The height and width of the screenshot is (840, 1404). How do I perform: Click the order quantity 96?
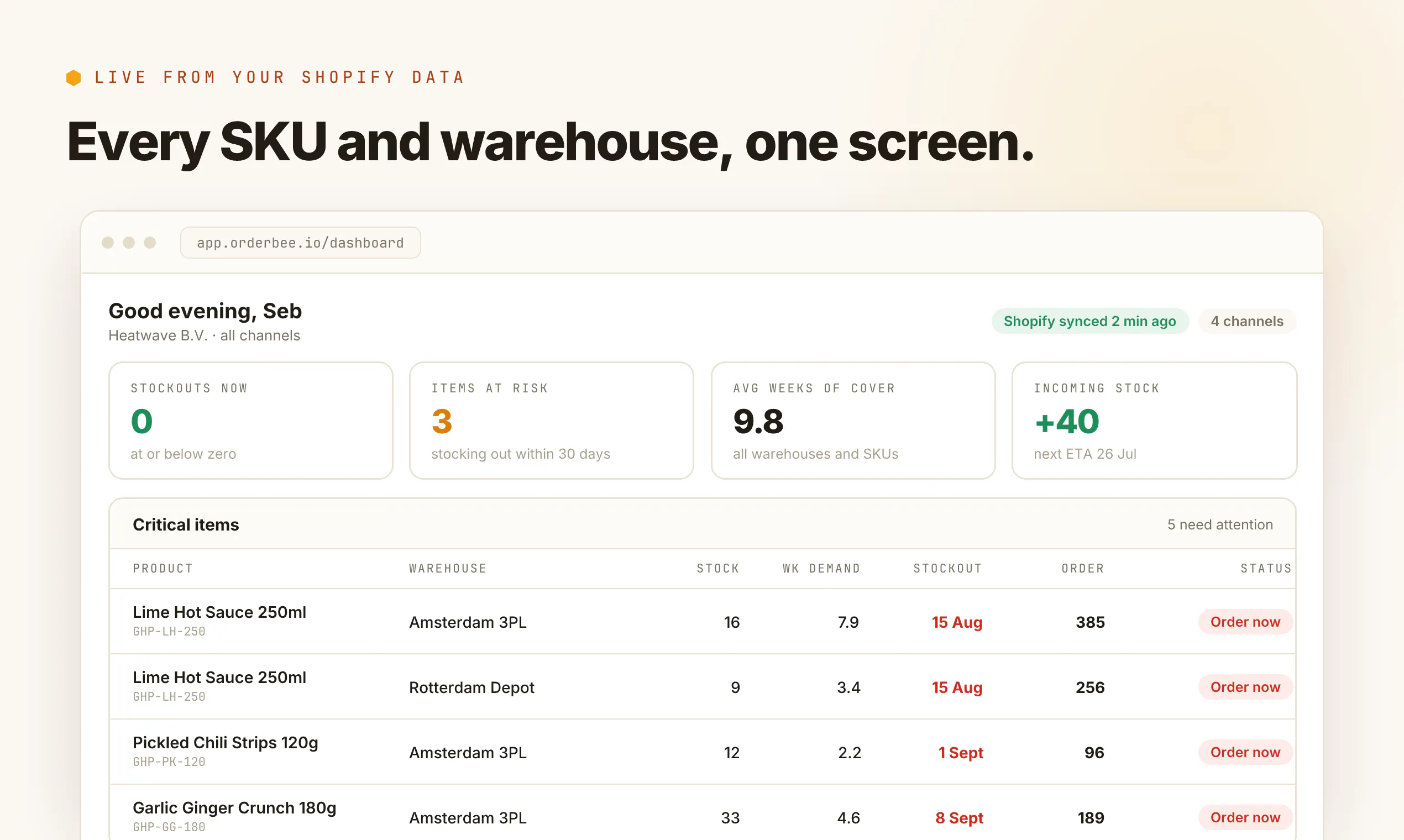coord(1094,752)
